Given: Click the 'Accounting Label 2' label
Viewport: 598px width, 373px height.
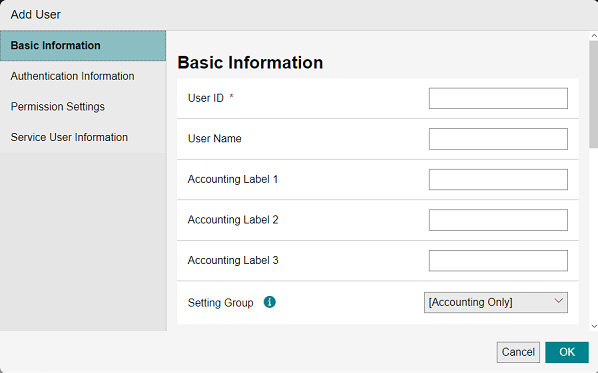Looking at the screenshot, I should (233, 220).
